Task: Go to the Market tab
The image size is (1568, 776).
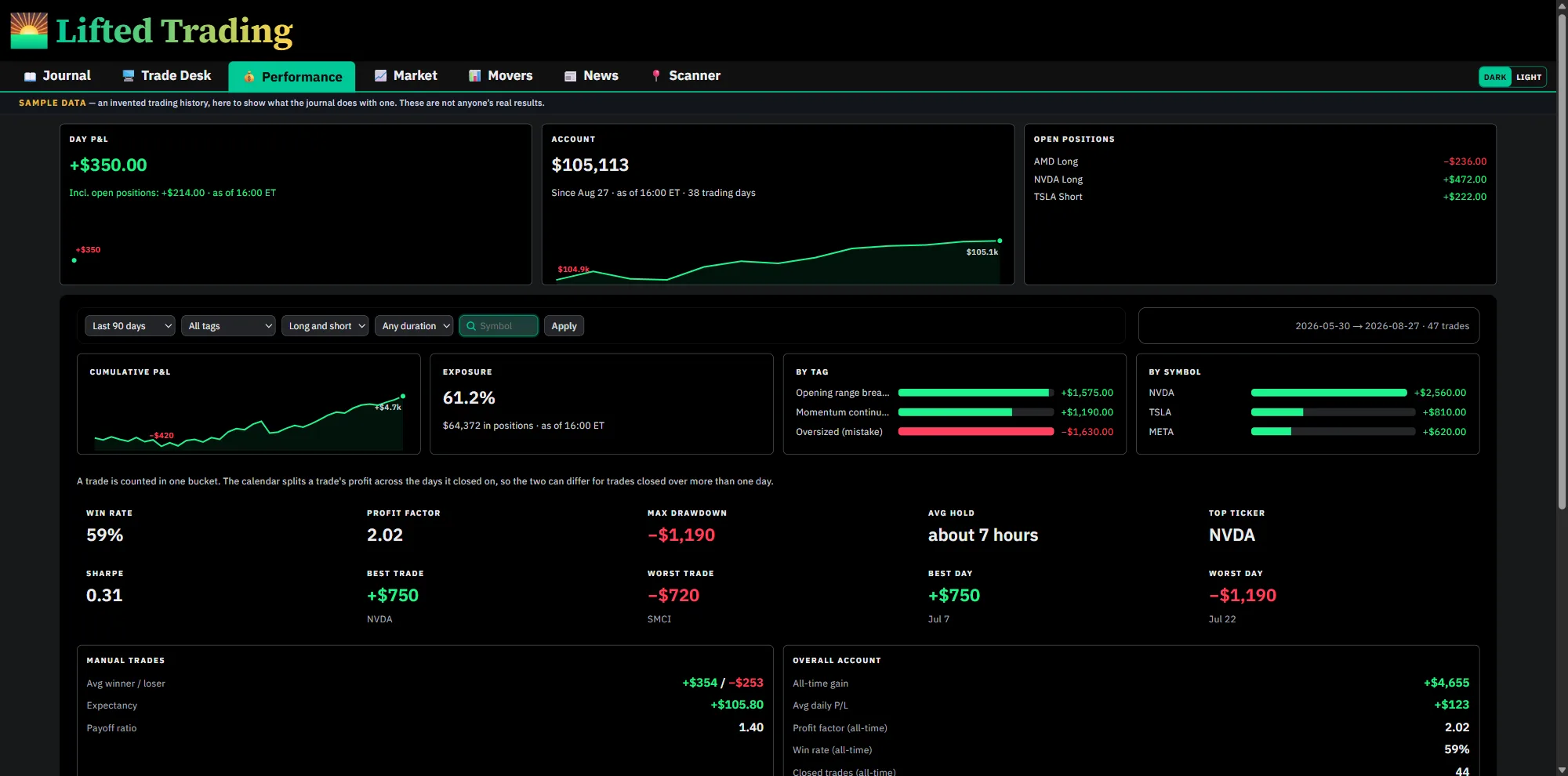Action: (405, 76)
